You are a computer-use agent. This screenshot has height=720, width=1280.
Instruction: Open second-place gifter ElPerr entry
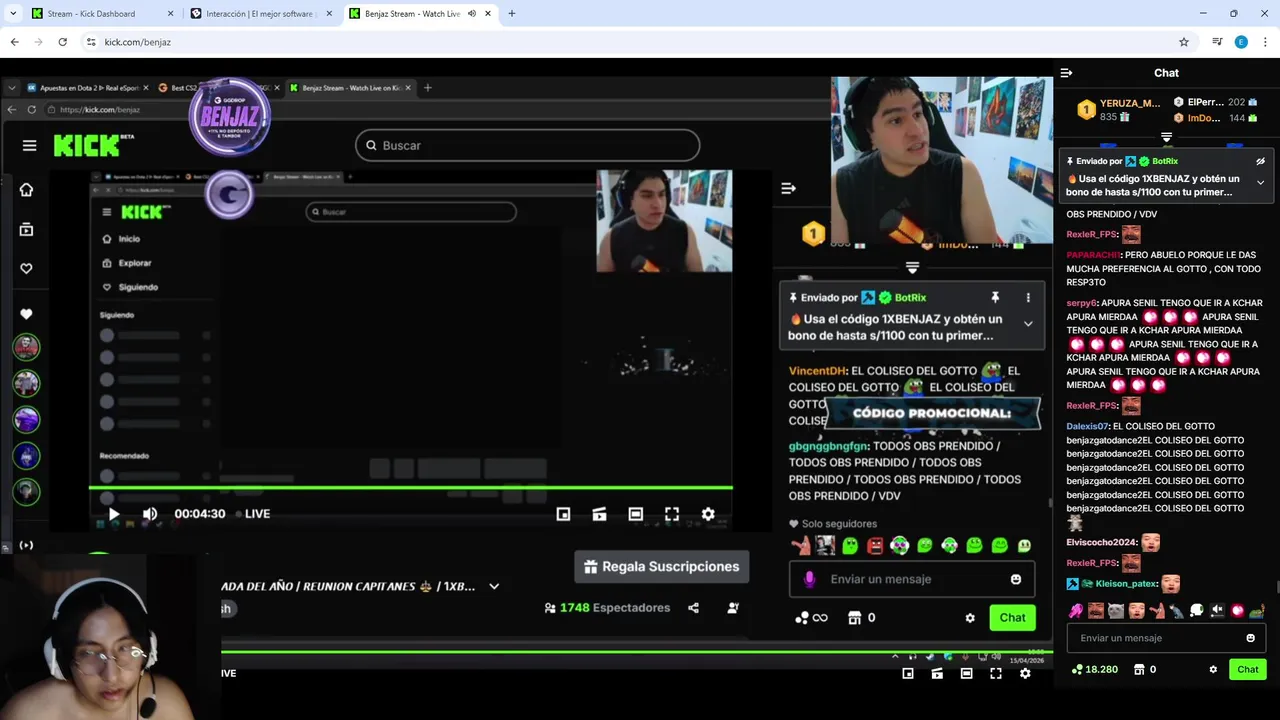pos(1215,102)
